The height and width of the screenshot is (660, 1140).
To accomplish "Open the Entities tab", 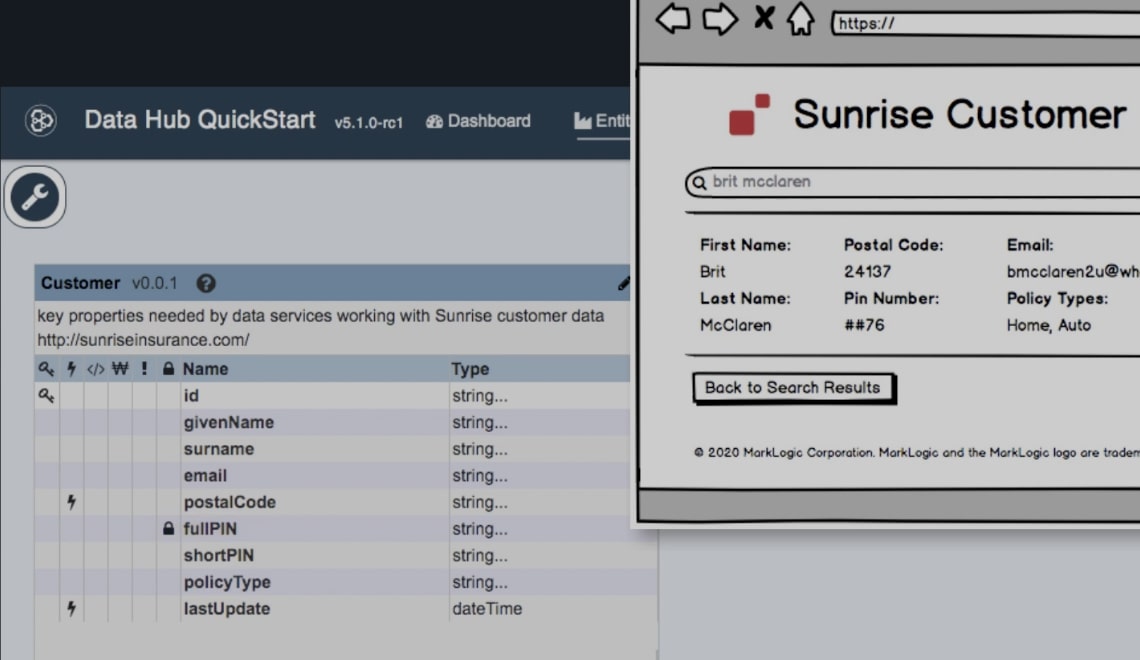I will [603, 121].
